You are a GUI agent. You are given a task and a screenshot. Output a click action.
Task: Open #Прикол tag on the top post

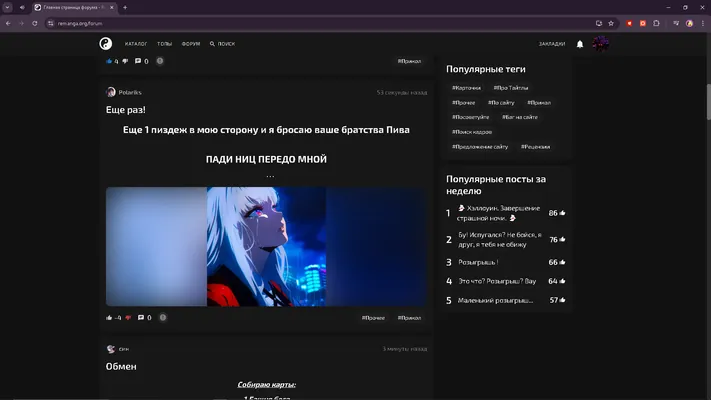pyautogui.click(x=409, y=61)
